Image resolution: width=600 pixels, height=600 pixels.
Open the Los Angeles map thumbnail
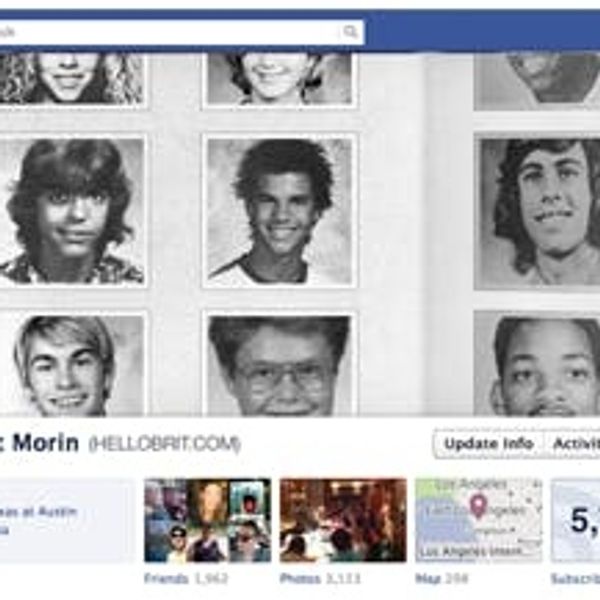click(479, 520)
